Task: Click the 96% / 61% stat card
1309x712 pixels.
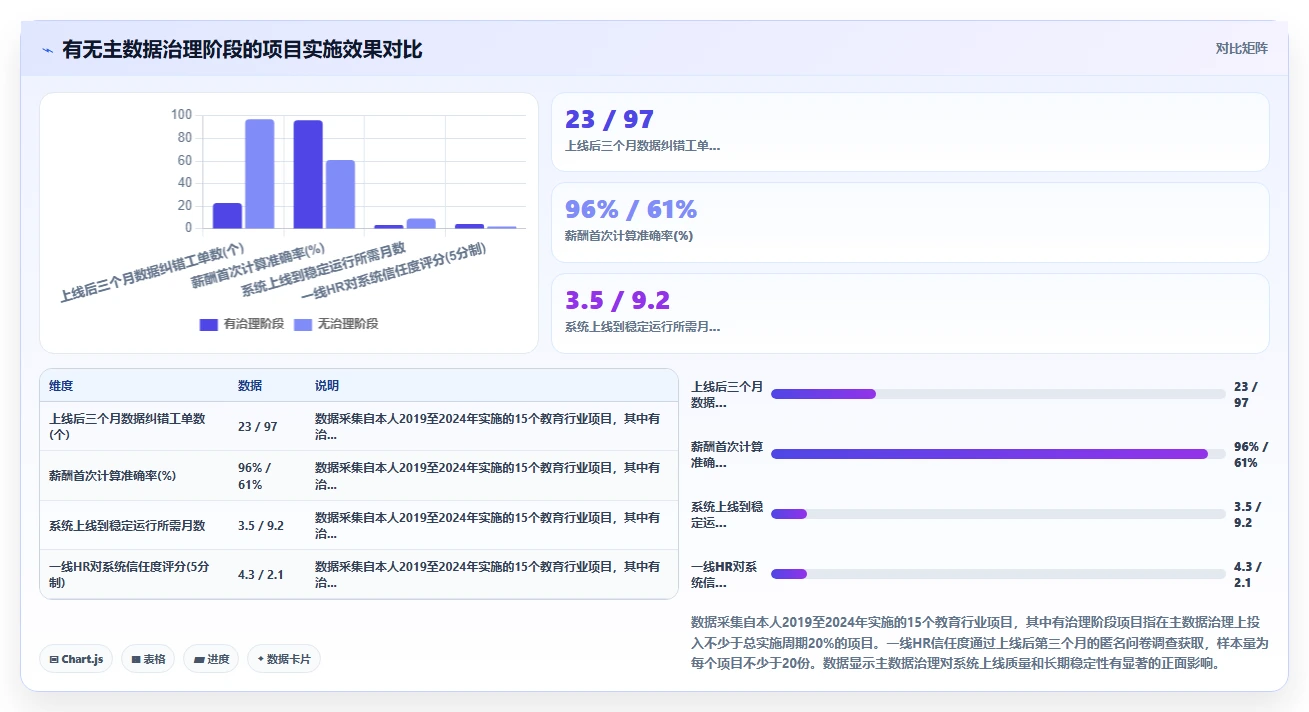Action: coord(910,222)
